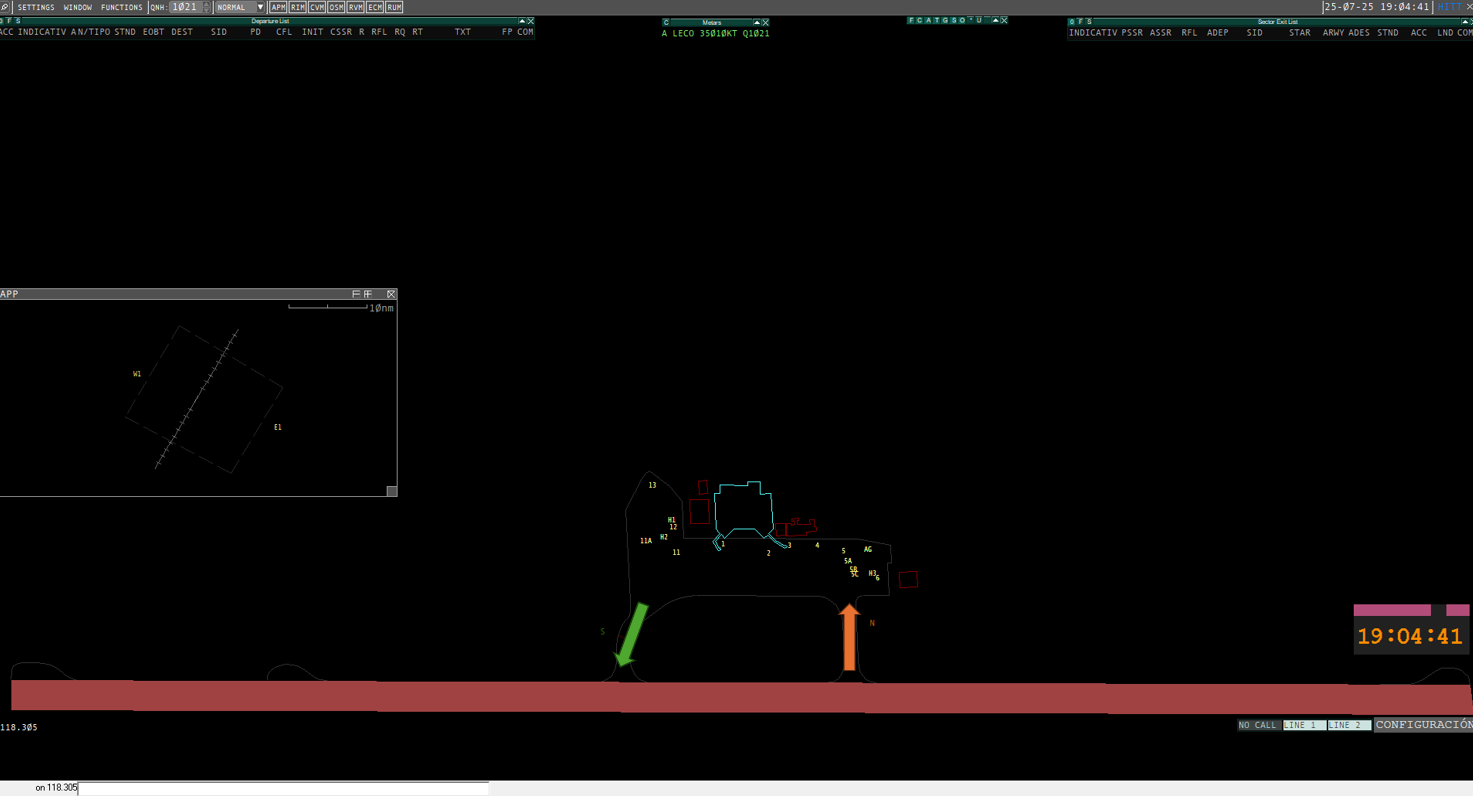Click the HITT label in top bar
The height and width of the screenshot is (797, 1473).
coord(1448,7)
